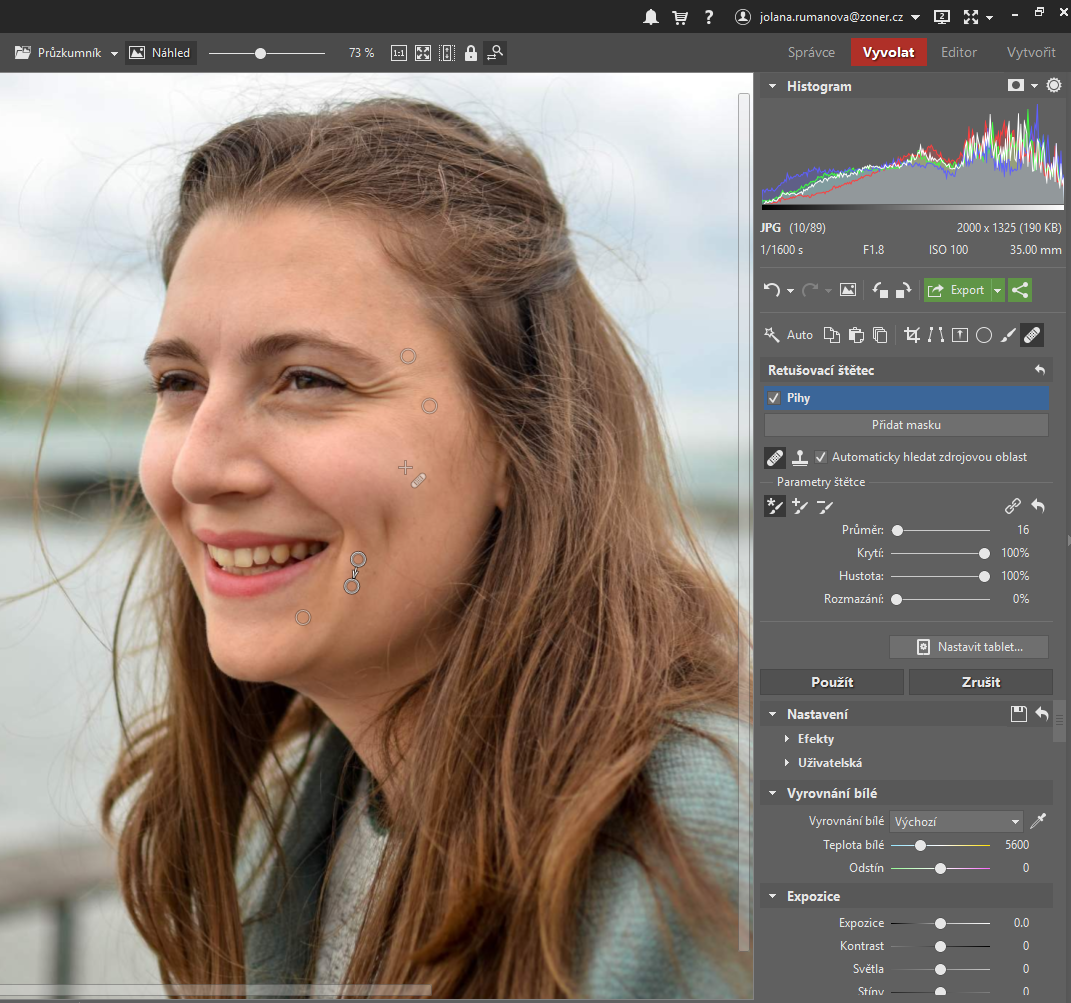The width and height of the screenshot is (1071, 1003).
Task: Switch to the Editor tab
Action: click(959, 52)
